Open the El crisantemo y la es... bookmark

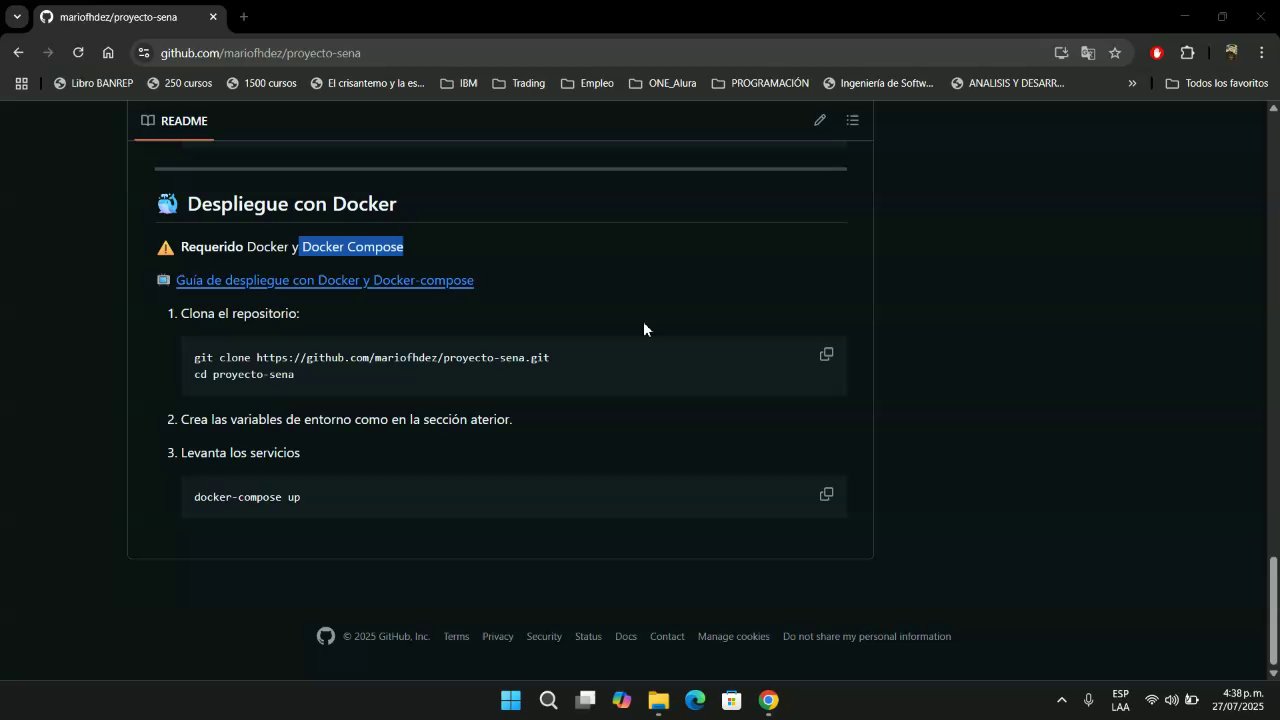coord(367,84)
